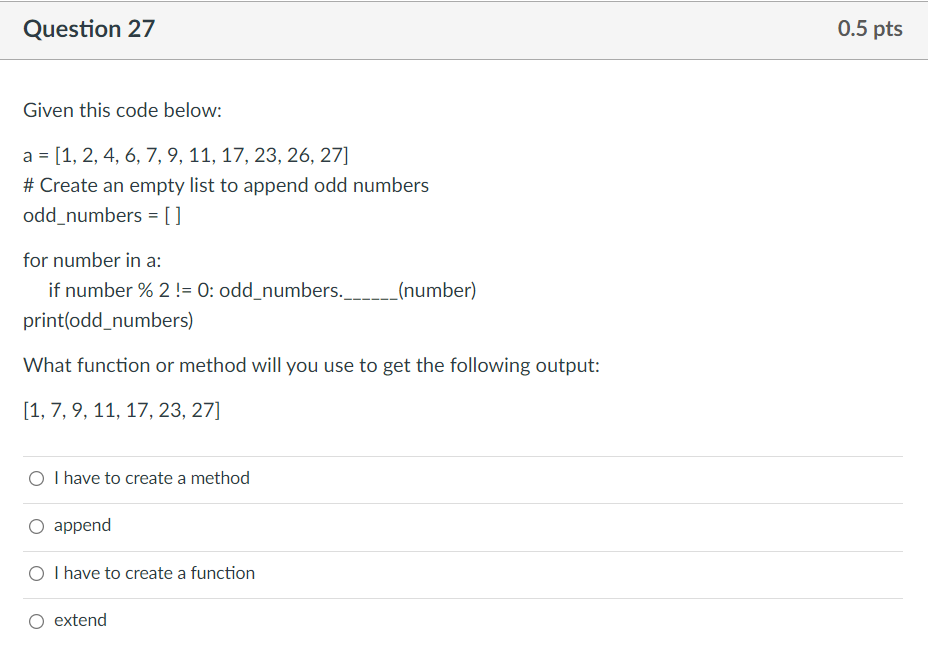This screenshot has width=928, height=671.
Task: Choose the "I have to create a function" option
Action: [x=36, y=573]
